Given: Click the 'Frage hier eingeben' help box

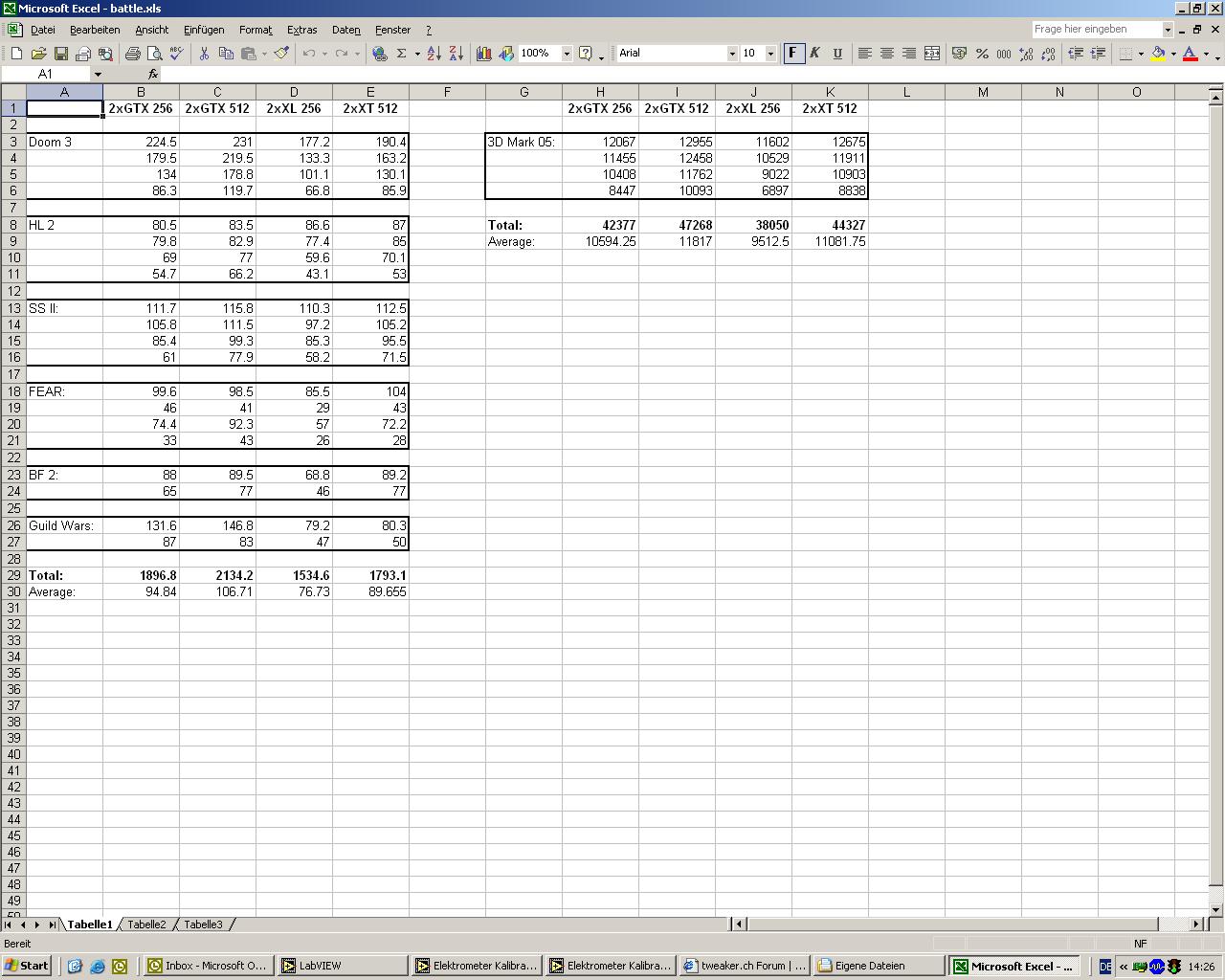Looking at the screenshot, I should [1096, 30].
